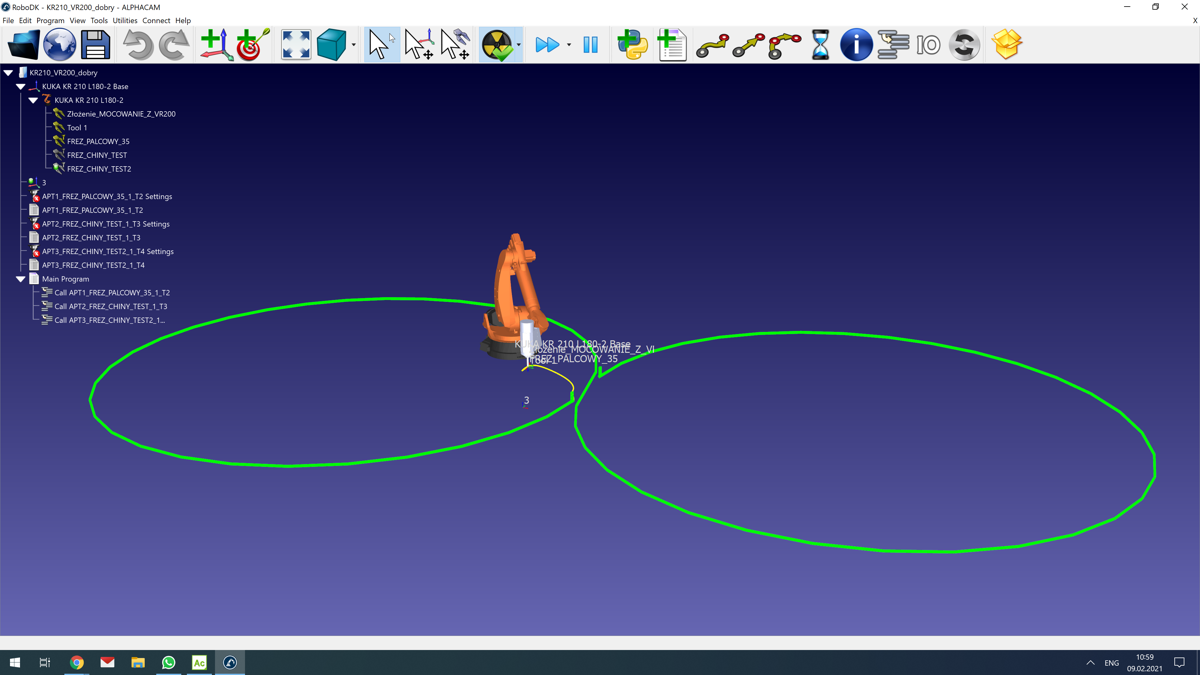This screenshot has height=675, width=1200.
Task: Click the gray circular arrows toolbar icon
Action: [x=965, y=45]
